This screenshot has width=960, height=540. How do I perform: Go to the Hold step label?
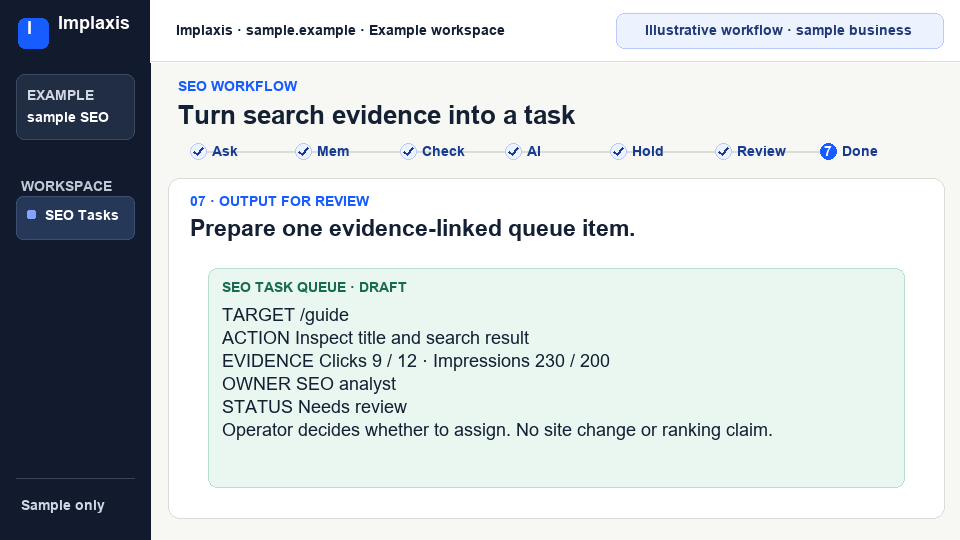pos(648,151)
